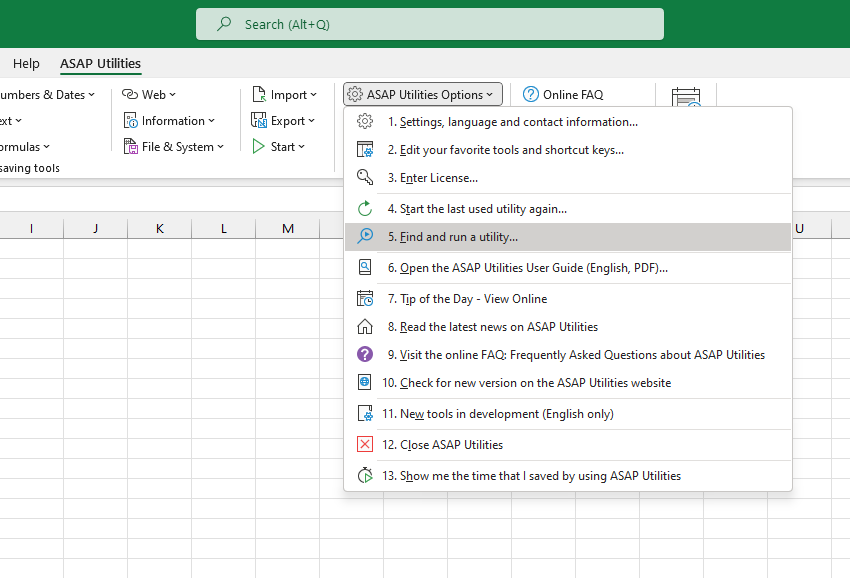Choose Settings, language and contact information
The height and width of the screenshot is (578, 850).
568,121
